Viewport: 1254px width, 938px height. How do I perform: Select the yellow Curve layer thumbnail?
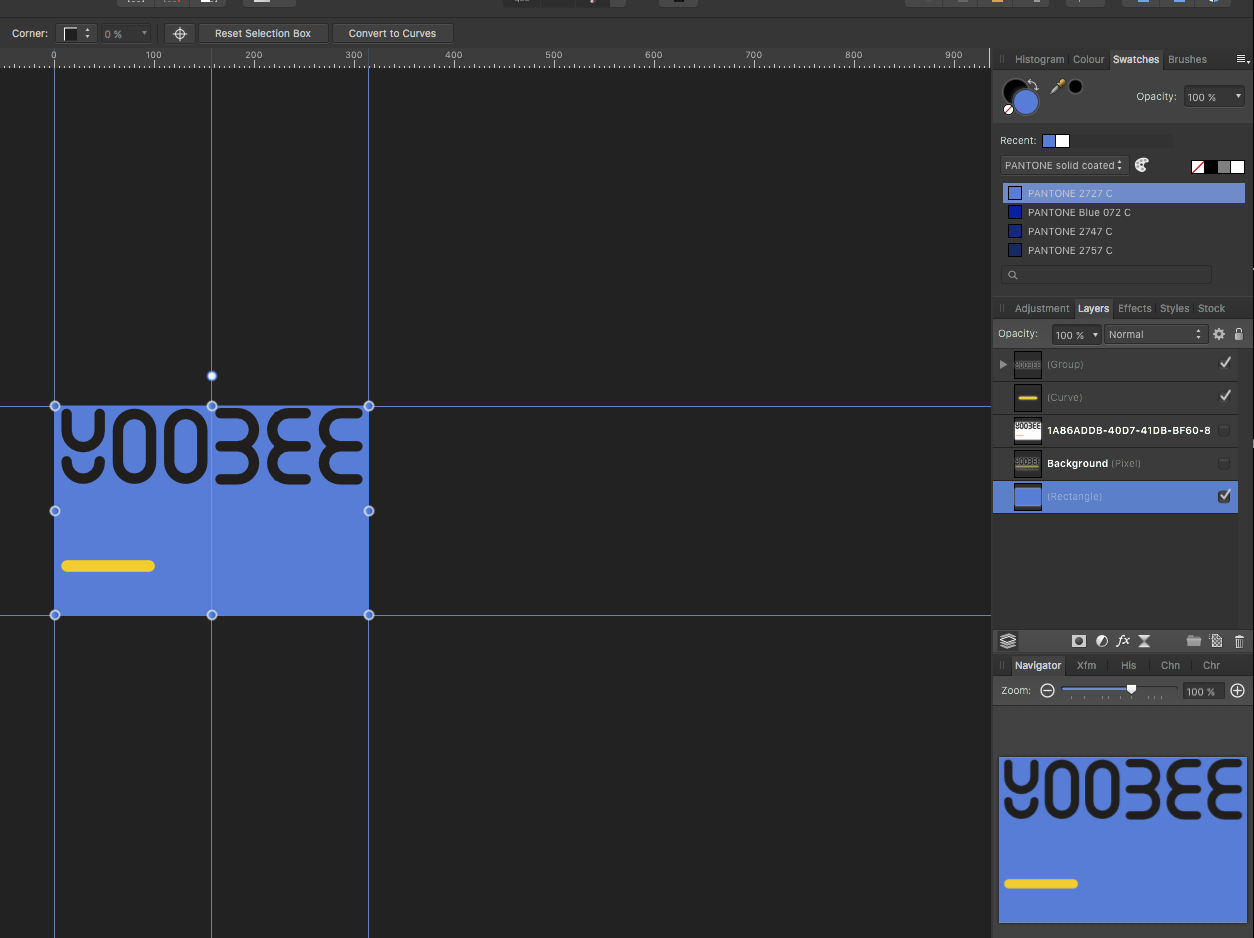[x=1028, y=398]
